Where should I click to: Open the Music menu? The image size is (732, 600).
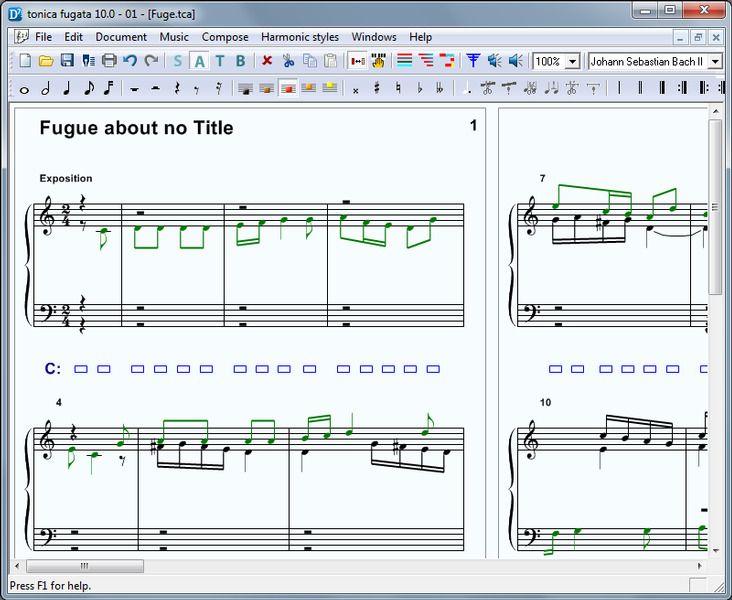pyautogui.click(x=174, y=37)
